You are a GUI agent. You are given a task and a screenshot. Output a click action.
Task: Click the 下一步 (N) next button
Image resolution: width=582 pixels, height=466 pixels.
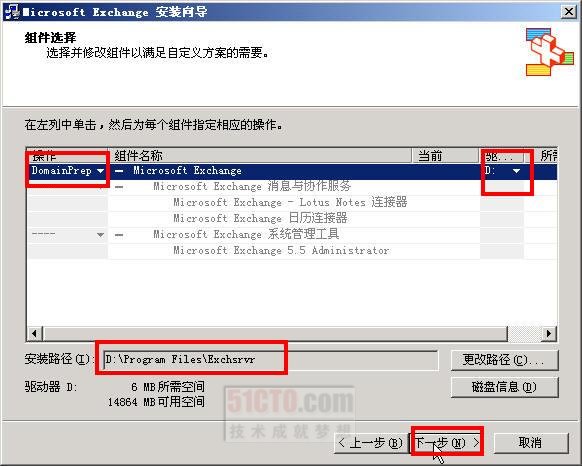point(447,443)
